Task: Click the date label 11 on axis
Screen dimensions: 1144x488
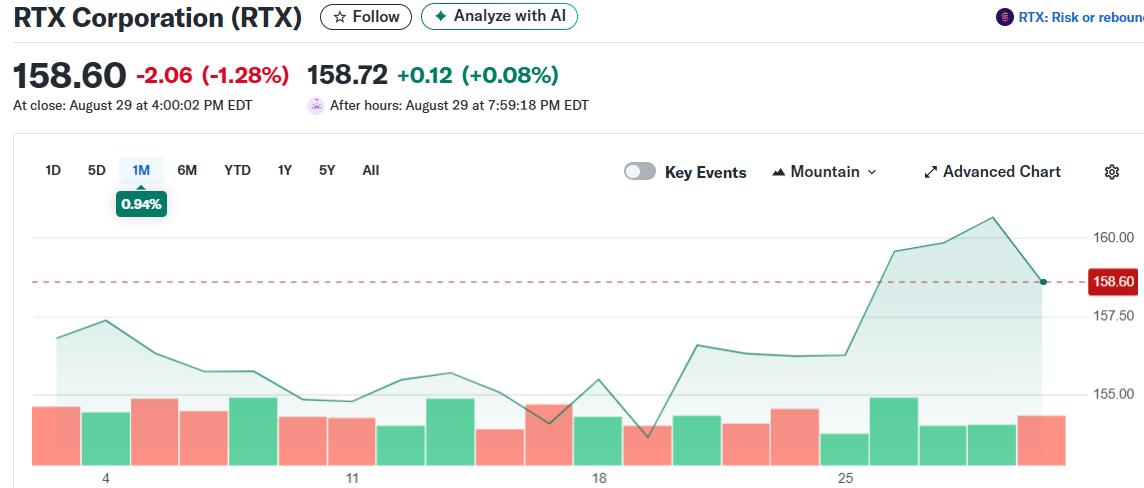Action: (x=352, y=479)
